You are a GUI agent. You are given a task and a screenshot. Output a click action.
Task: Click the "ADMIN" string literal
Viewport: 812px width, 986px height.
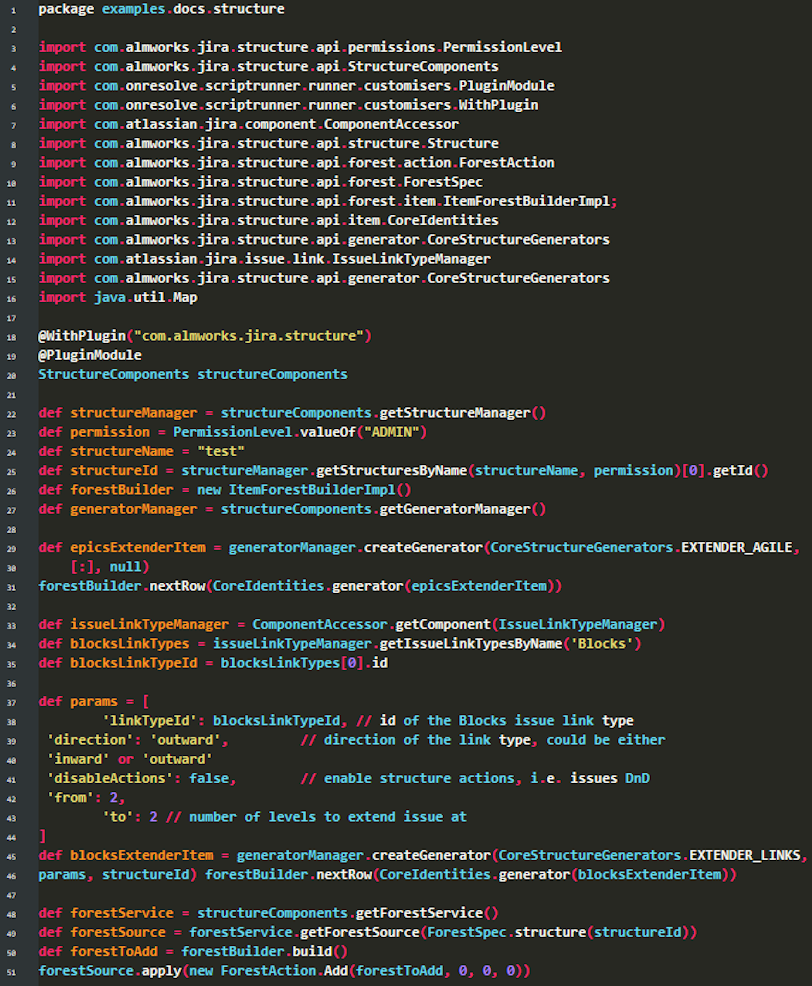(x=391, y=433)
